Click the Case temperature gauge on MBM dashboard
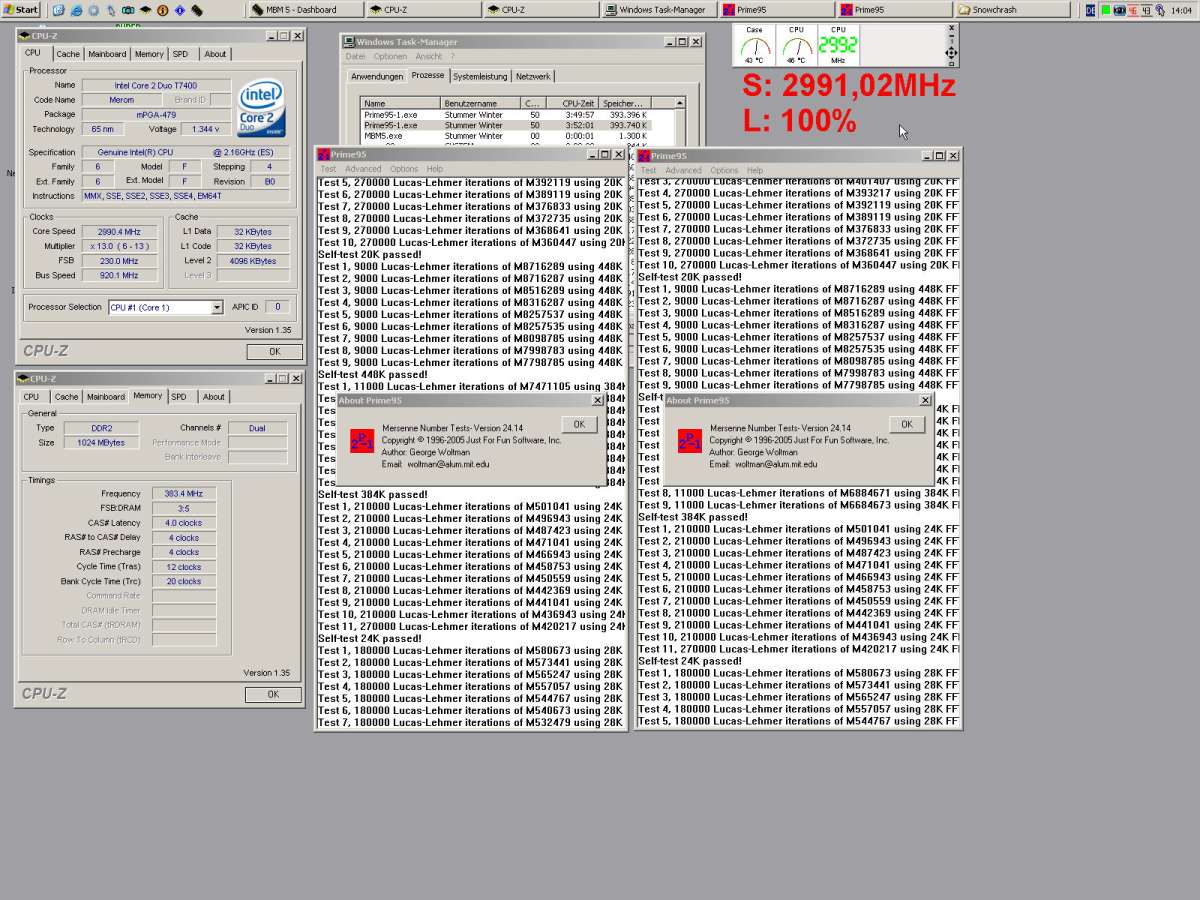The height and width of the screenshot is (900, 1200). point(754,46)
